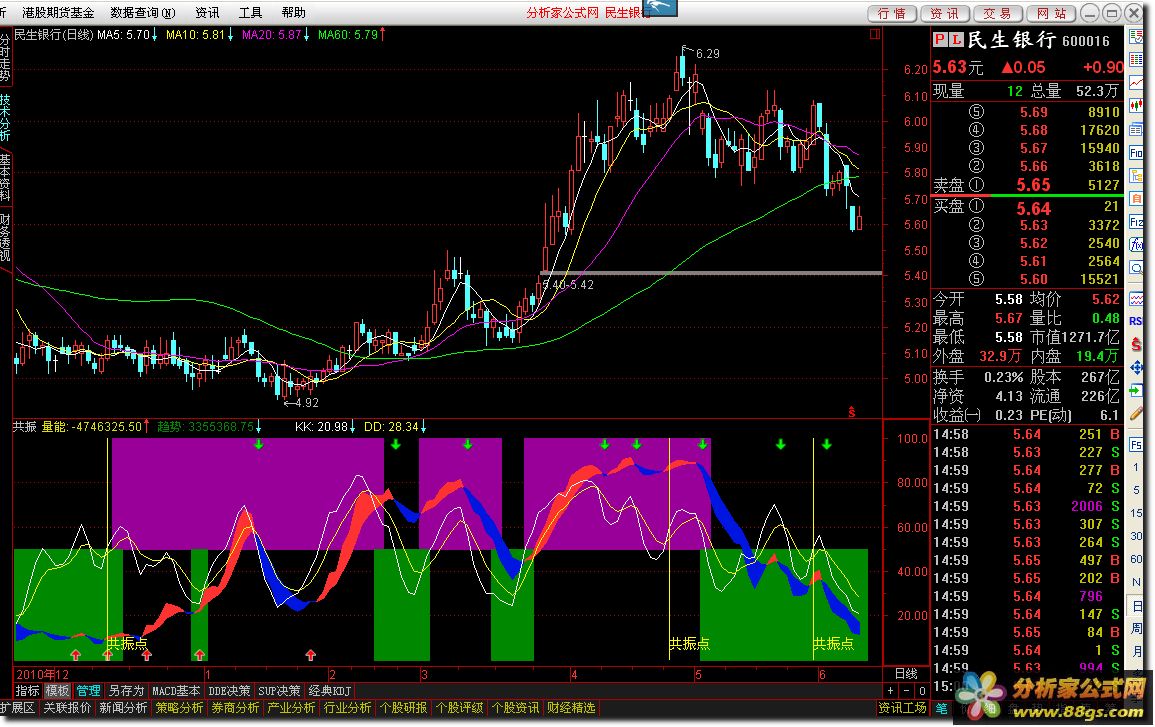Open the 券商分析 tab
This screenshot has width=1155, height=727.
(235, 708)
